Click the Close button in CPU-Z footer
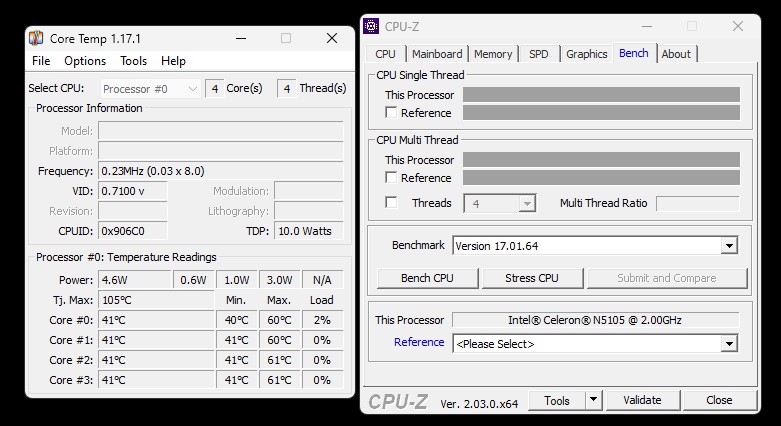781x426 pixels. click(x=719, y=400)
